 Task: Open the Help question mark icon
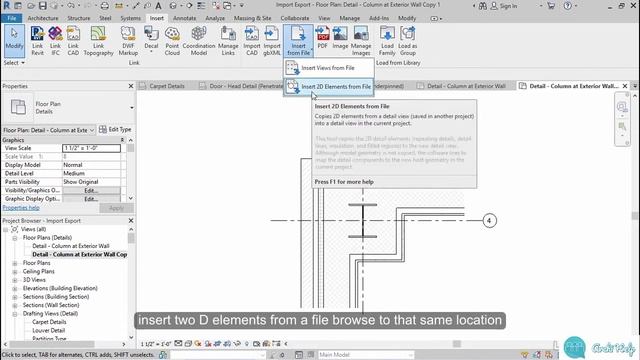(x=567, y=6)
